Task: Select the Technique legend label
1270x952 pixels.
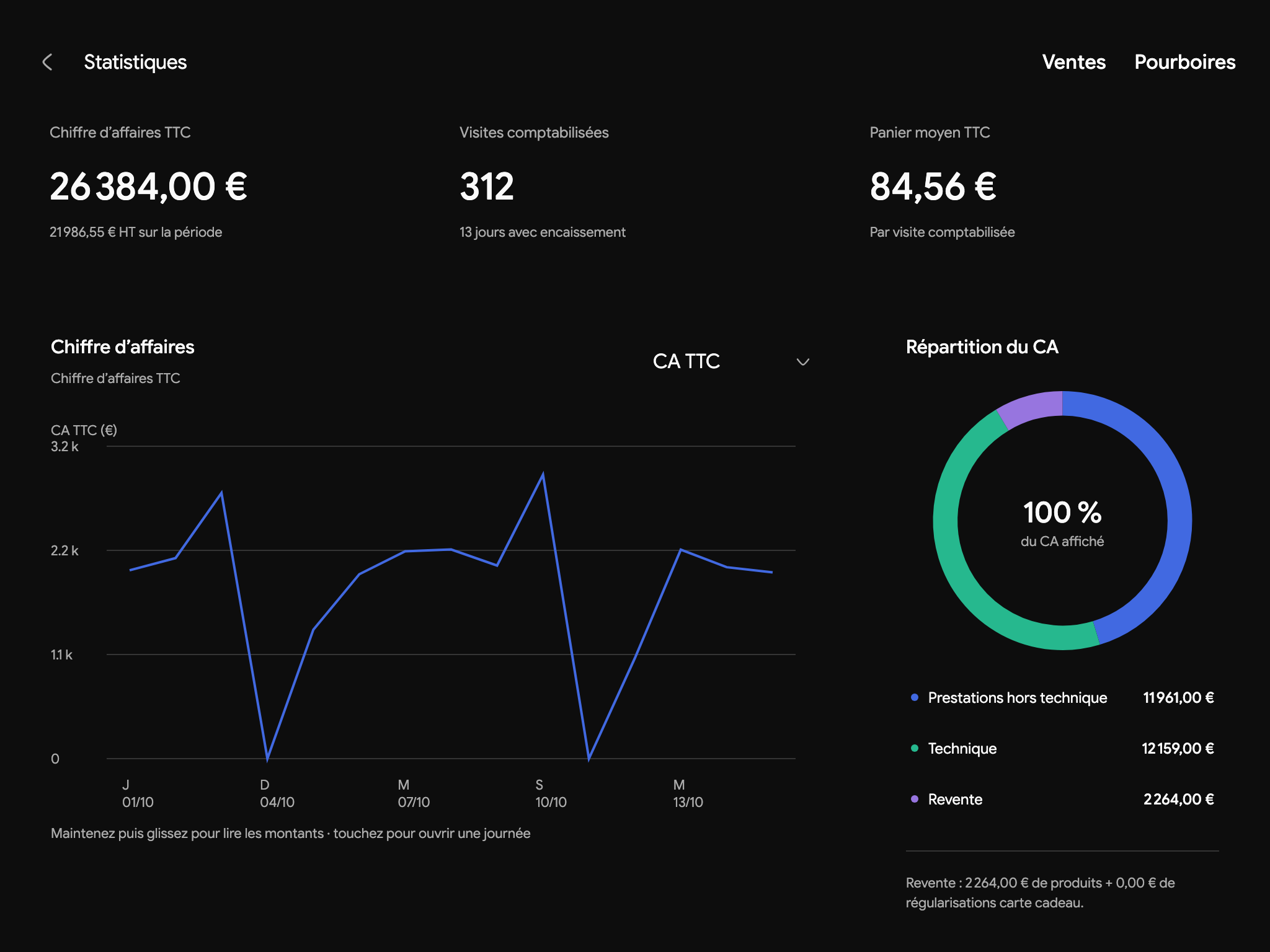Action: [x=962, y=749]
